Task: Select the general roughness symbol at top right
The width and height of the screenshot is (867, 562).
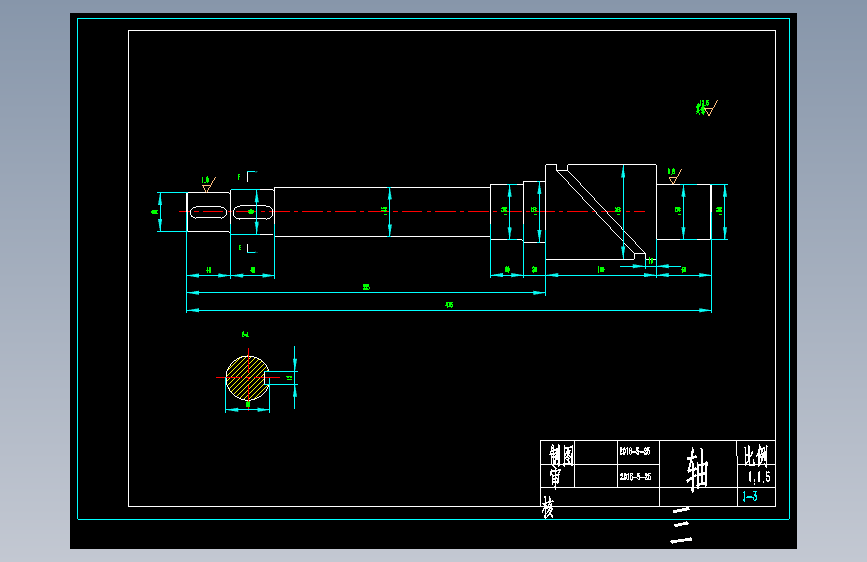Action: click(x=707, y=108)
